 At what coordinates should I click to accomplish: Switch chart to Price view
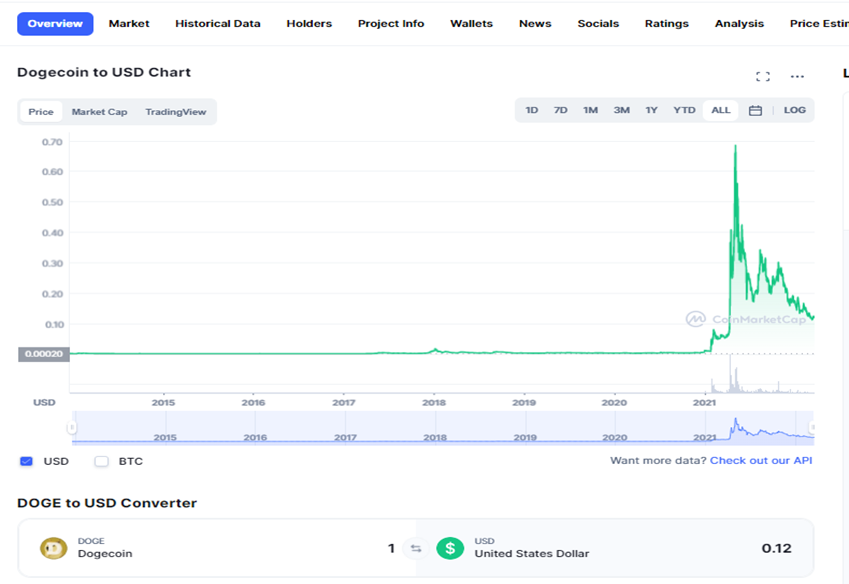(41, 112)
